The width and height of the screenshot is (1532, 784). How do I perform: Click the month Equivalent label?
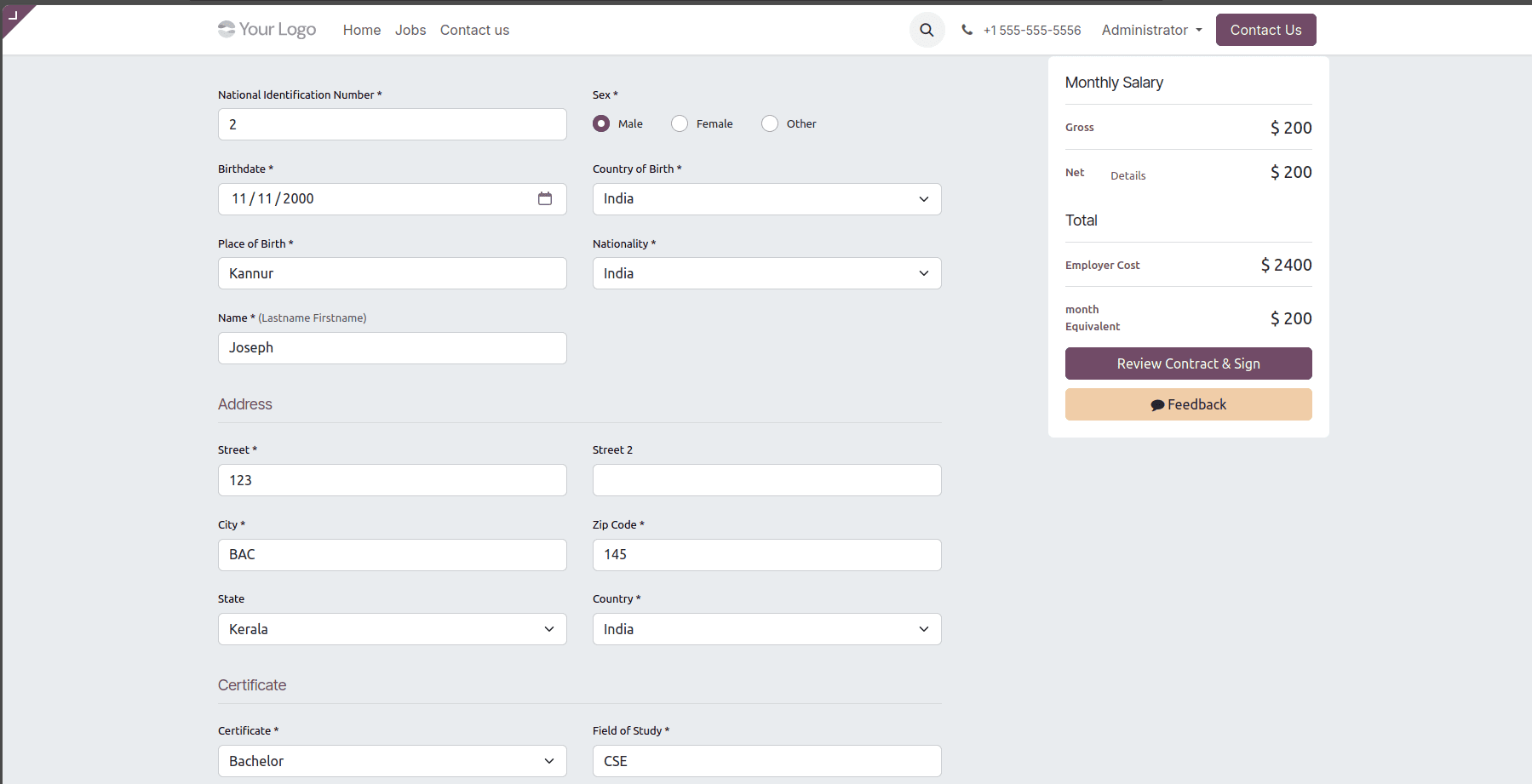click(x=1093, y=318)
